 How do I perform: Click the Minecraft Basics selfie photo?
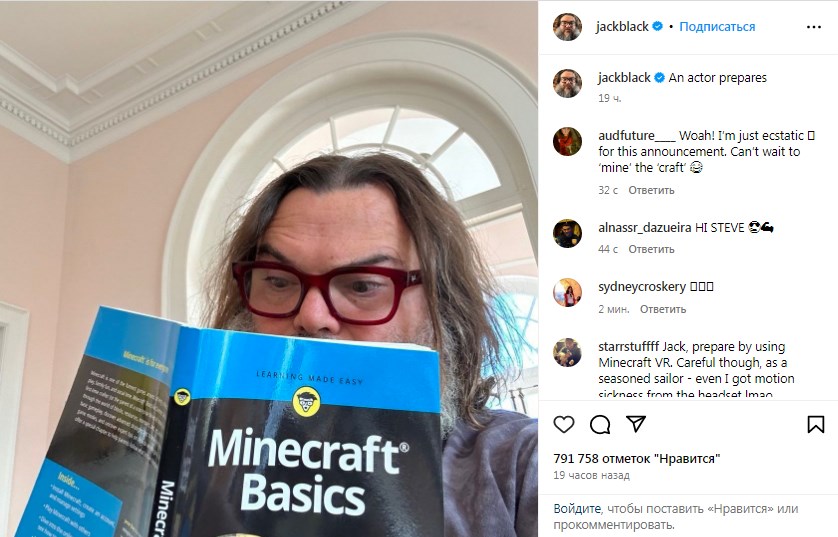pos(269,269)
